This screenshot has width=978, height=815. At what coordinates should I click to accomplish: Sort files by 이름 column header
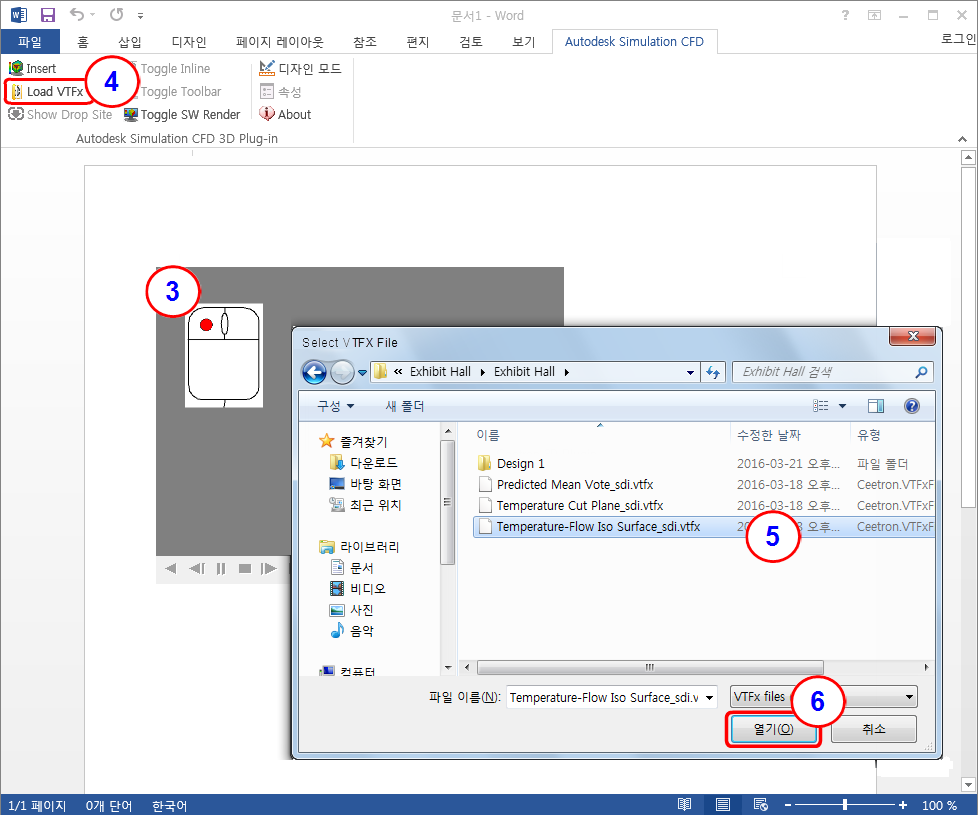pos(488,435)
